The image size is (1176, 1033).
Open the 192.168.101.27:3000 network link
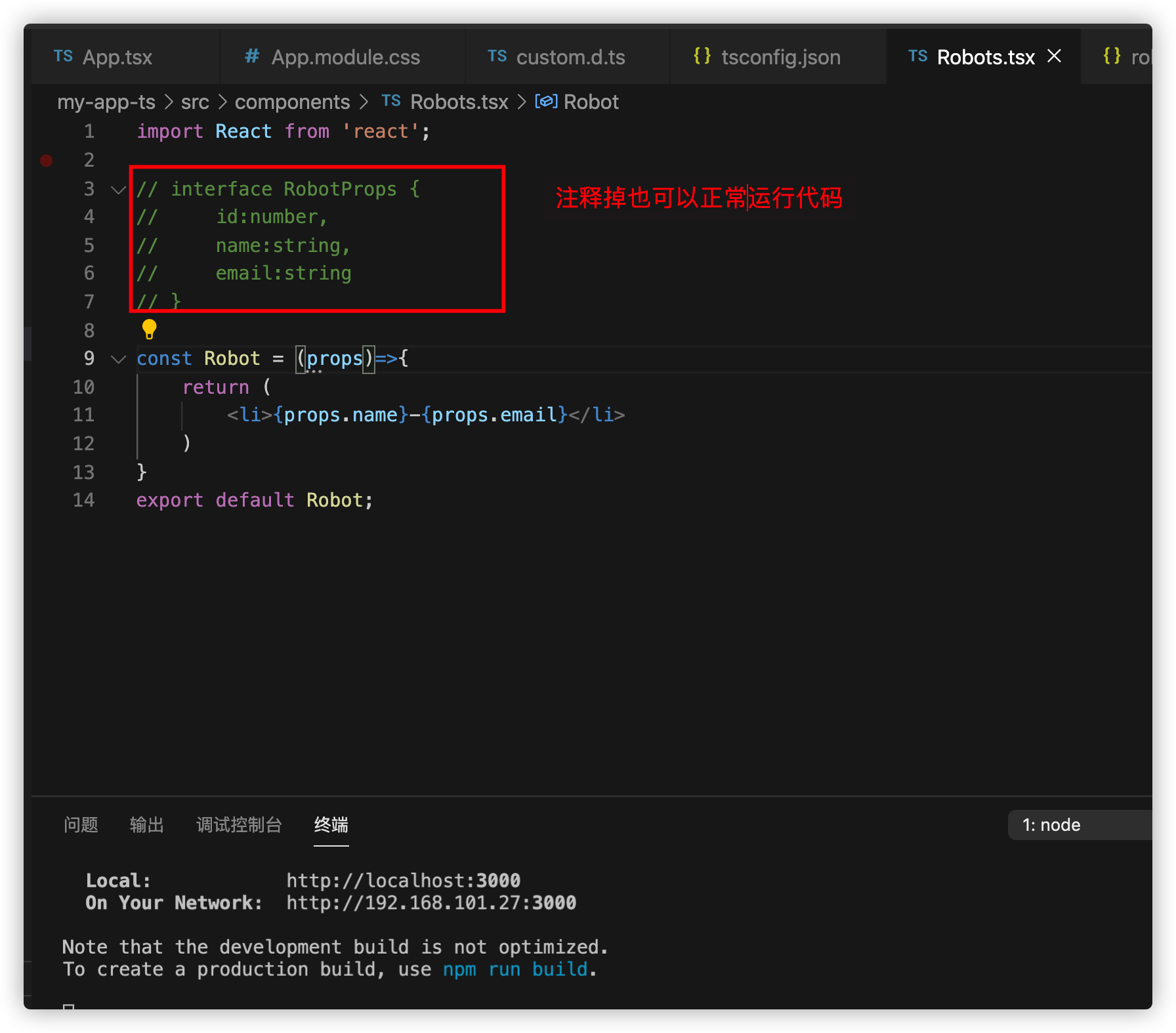(x=431, y=903)
